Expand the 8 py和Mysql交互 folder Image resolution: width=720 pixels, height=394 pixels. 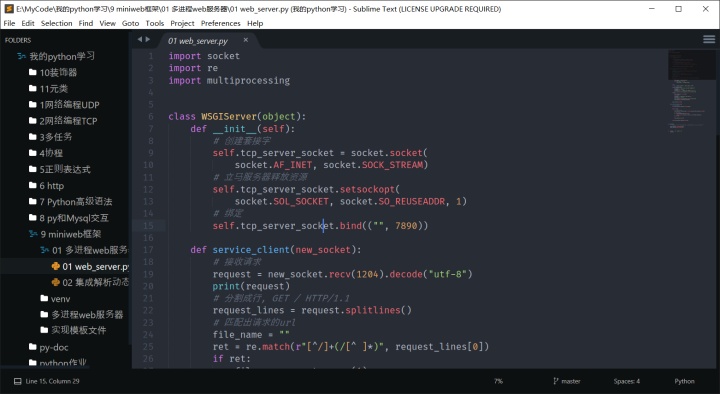tap(69, 218)
